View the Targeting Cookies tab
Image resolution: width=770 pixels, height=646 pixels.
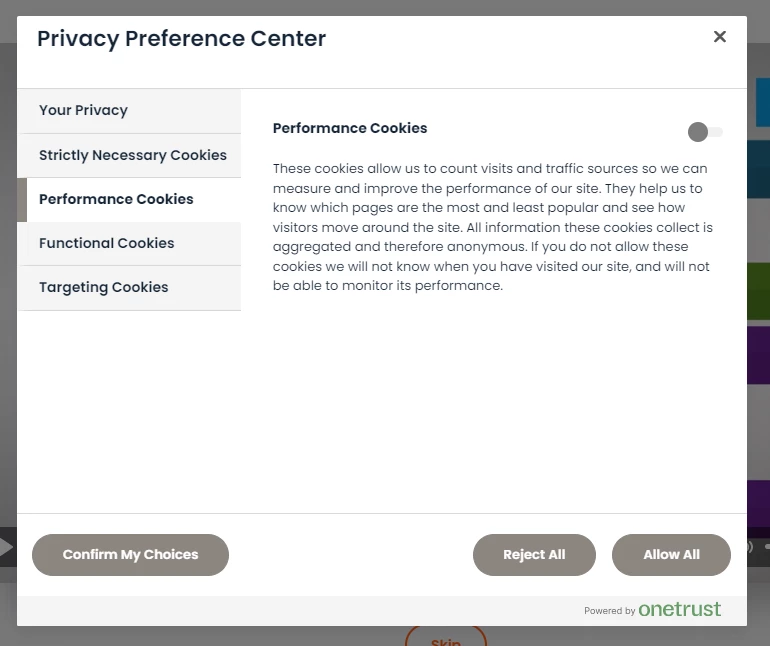click(129, 287)
